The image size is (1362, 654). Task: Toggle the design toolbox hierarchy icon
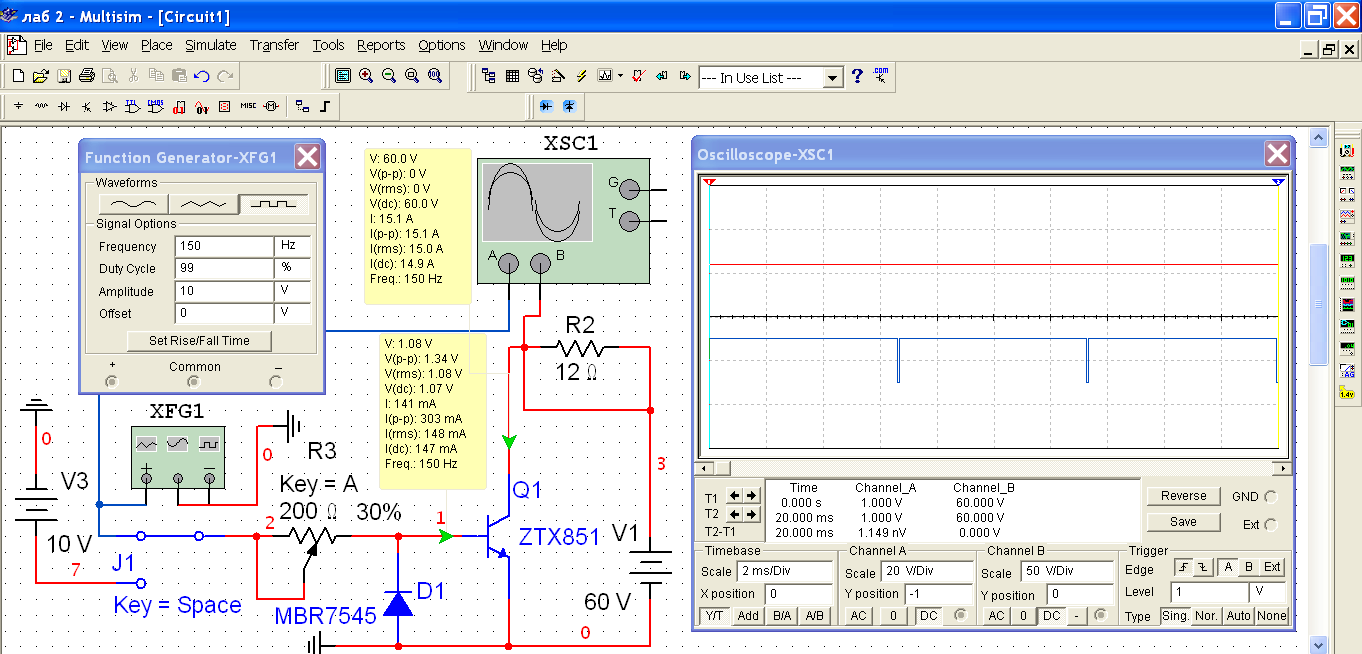489,76
